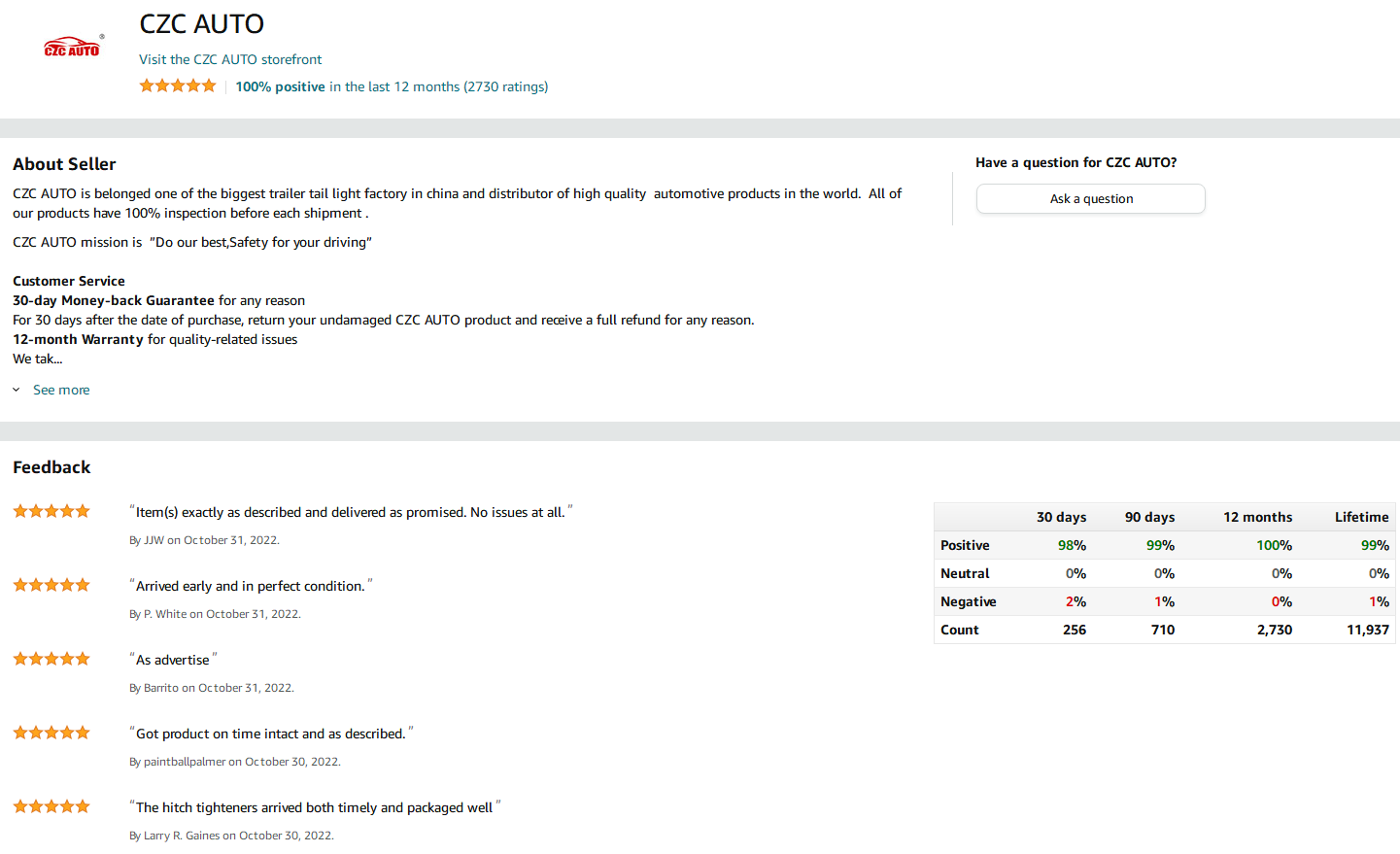Click the Positive row label
This screenshot has width=1400, height=854.
click(x=965, y=545)
